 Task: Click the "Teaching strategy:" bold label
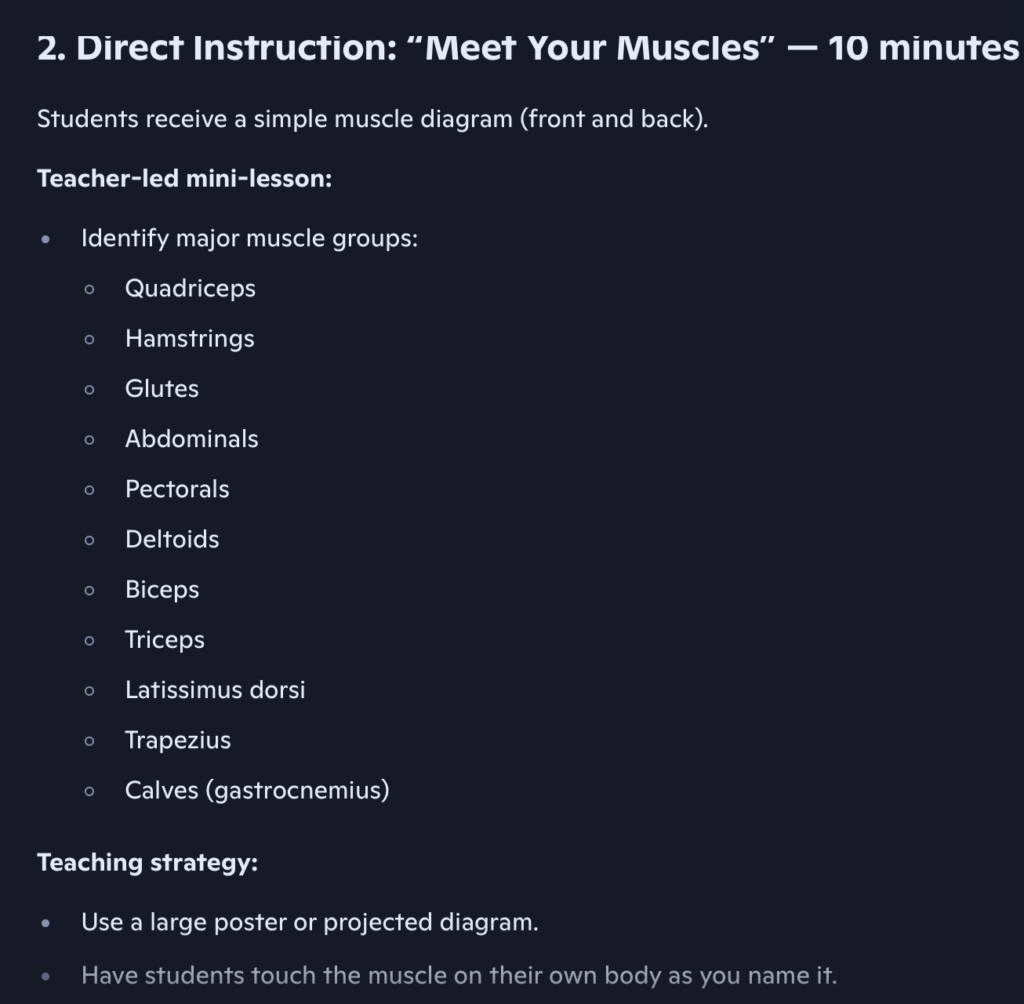pyautogui.click(x=147, y=862)
